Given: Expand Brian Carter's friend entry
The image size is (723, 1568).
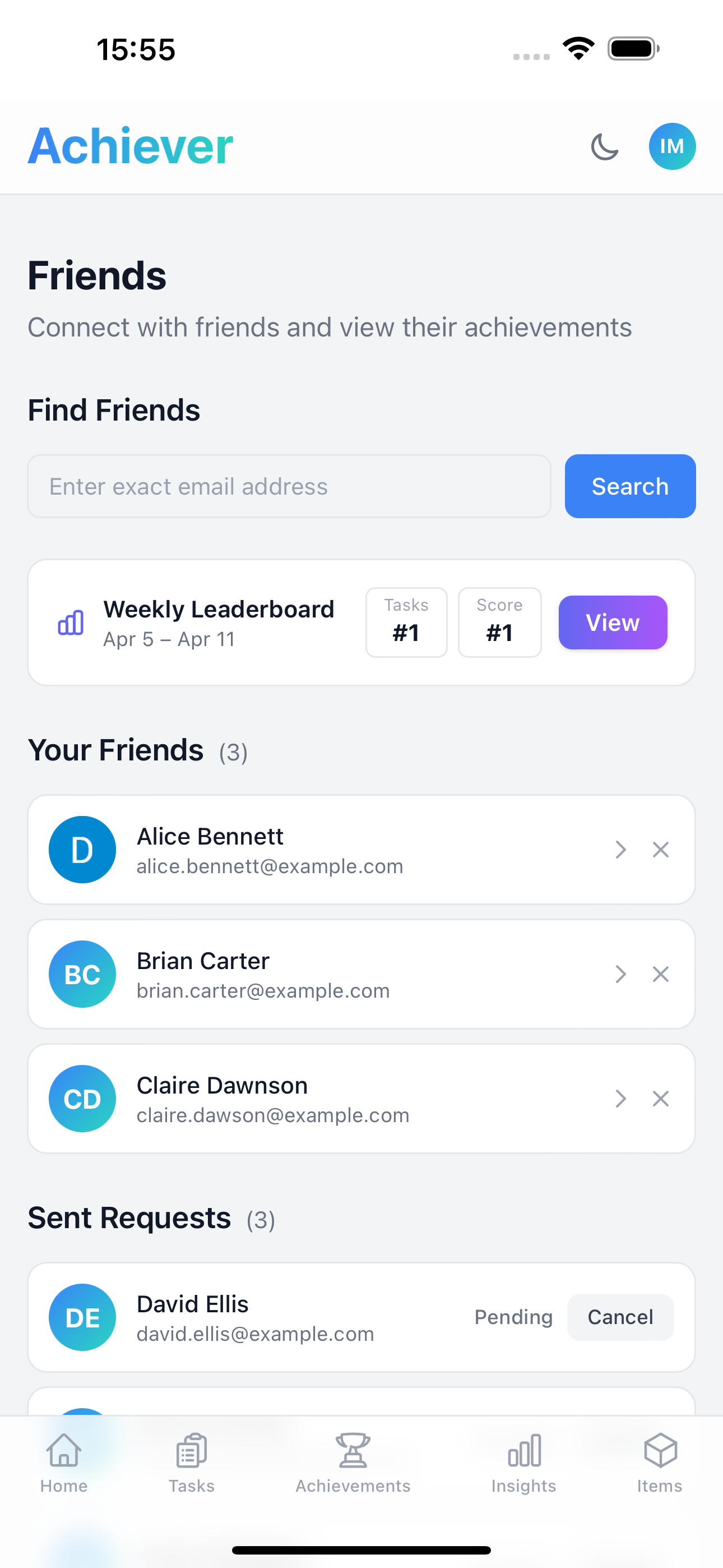Looking at the screenshot, I should 620,974.
